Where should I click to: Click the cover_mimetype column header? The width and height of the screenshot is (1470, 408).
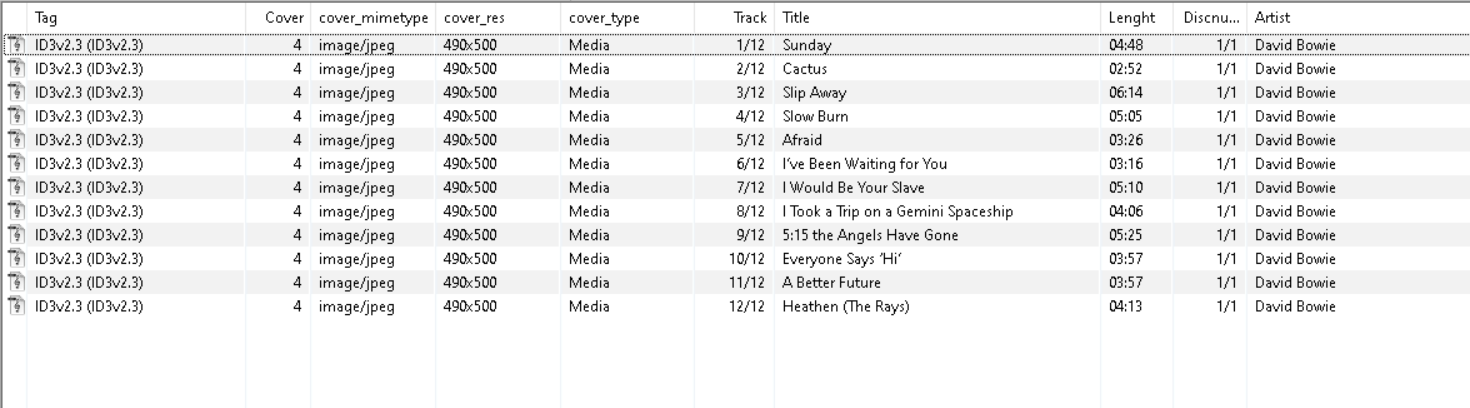point(374,18)
